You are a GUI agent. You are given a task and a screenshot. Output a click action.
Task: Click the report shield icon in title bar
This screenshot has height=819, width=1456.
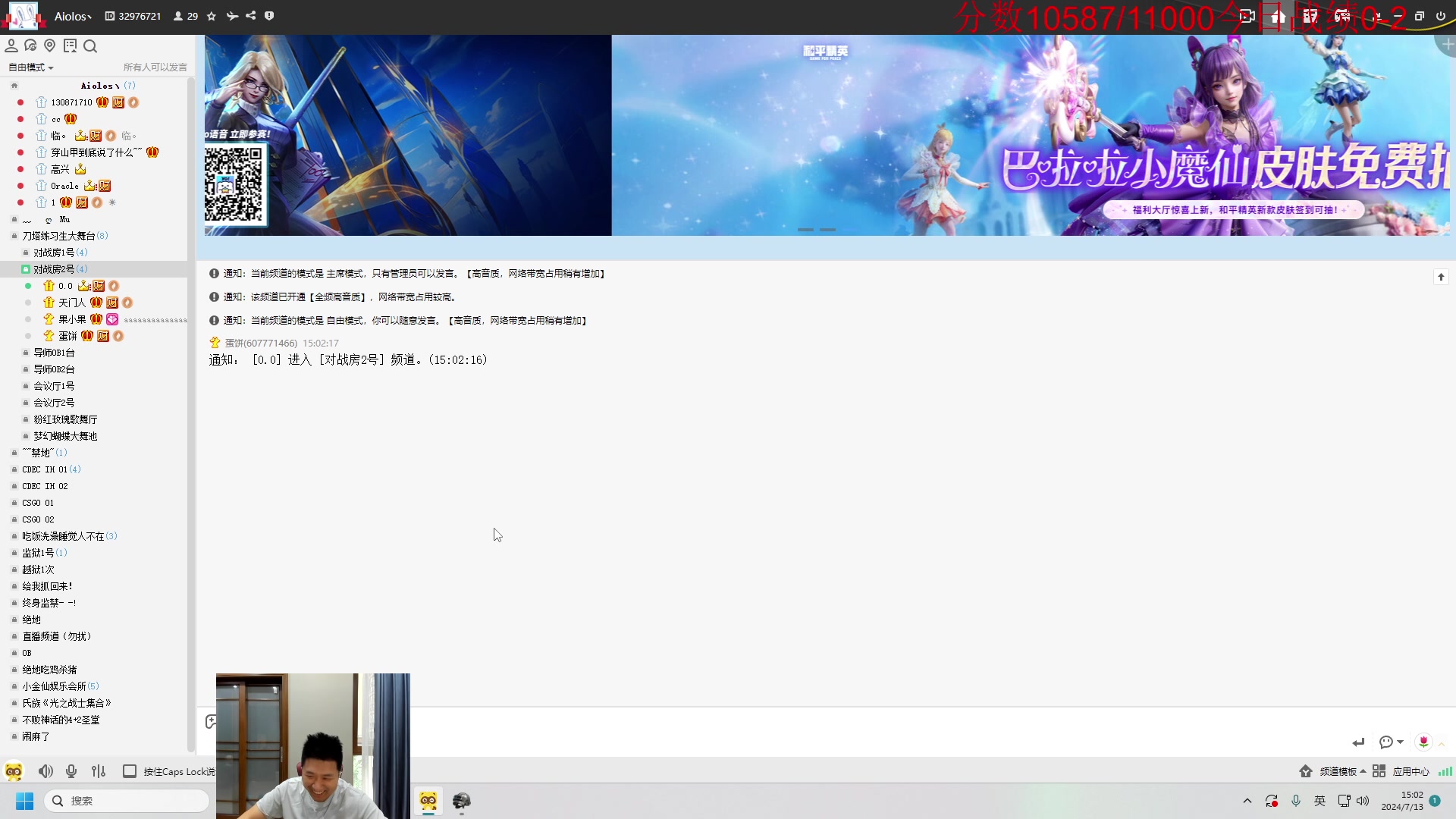point(269,16)
